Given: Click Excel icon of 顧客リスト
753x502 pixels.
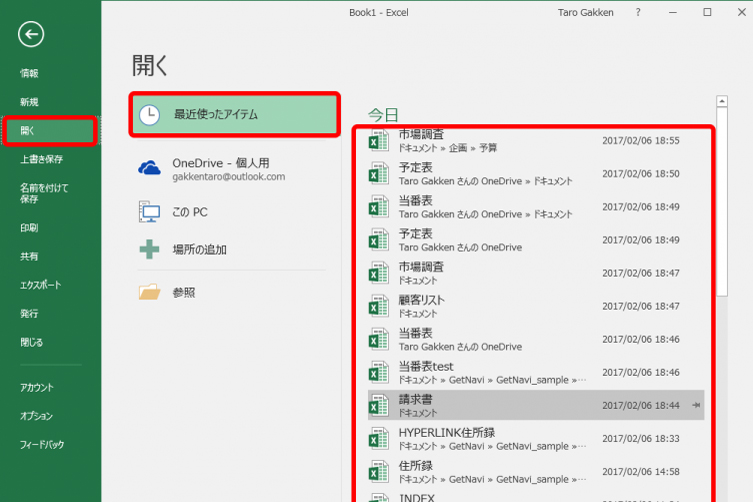Looking at the screenshot, I should (379, 306).
